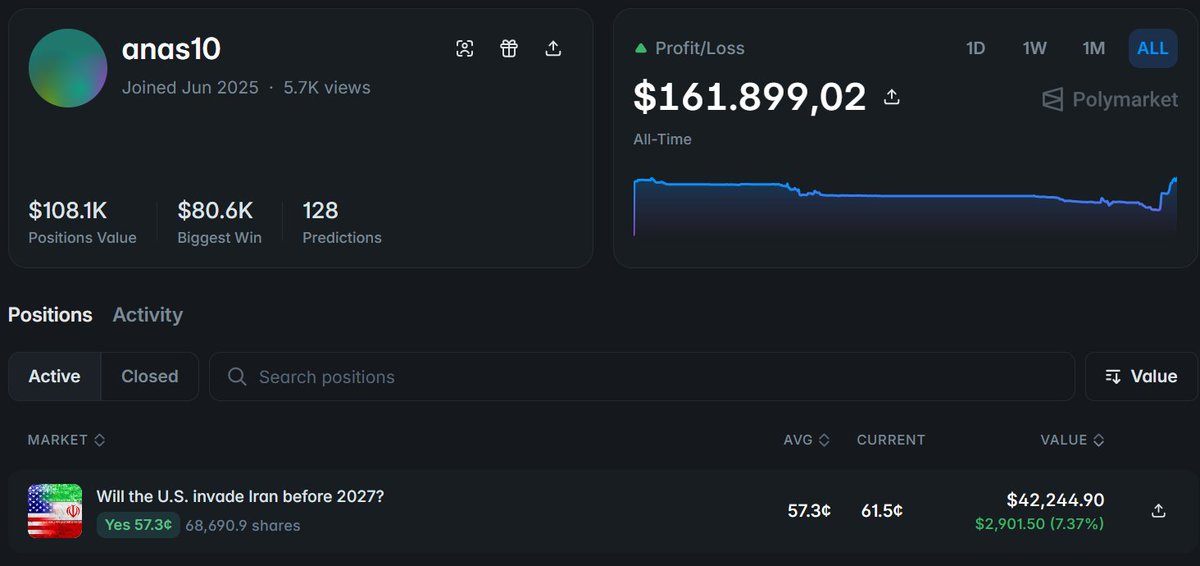
Task: Sort by the VALUE column header
Action: tap(1072, 440)
